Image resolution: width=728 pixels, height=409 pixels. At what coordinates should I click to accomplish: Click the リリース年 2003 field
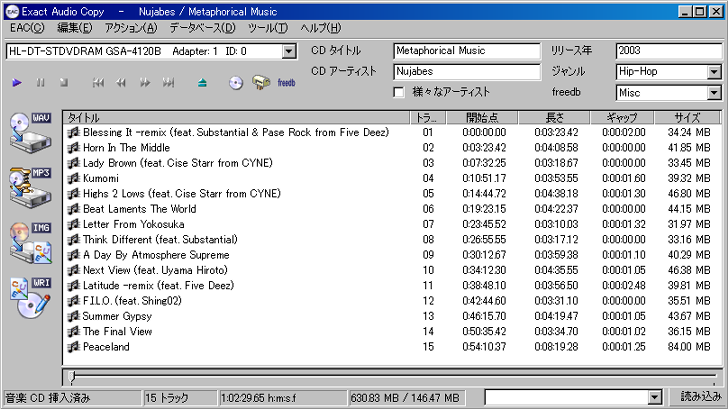pyautogui.click(x=669, y=51)
